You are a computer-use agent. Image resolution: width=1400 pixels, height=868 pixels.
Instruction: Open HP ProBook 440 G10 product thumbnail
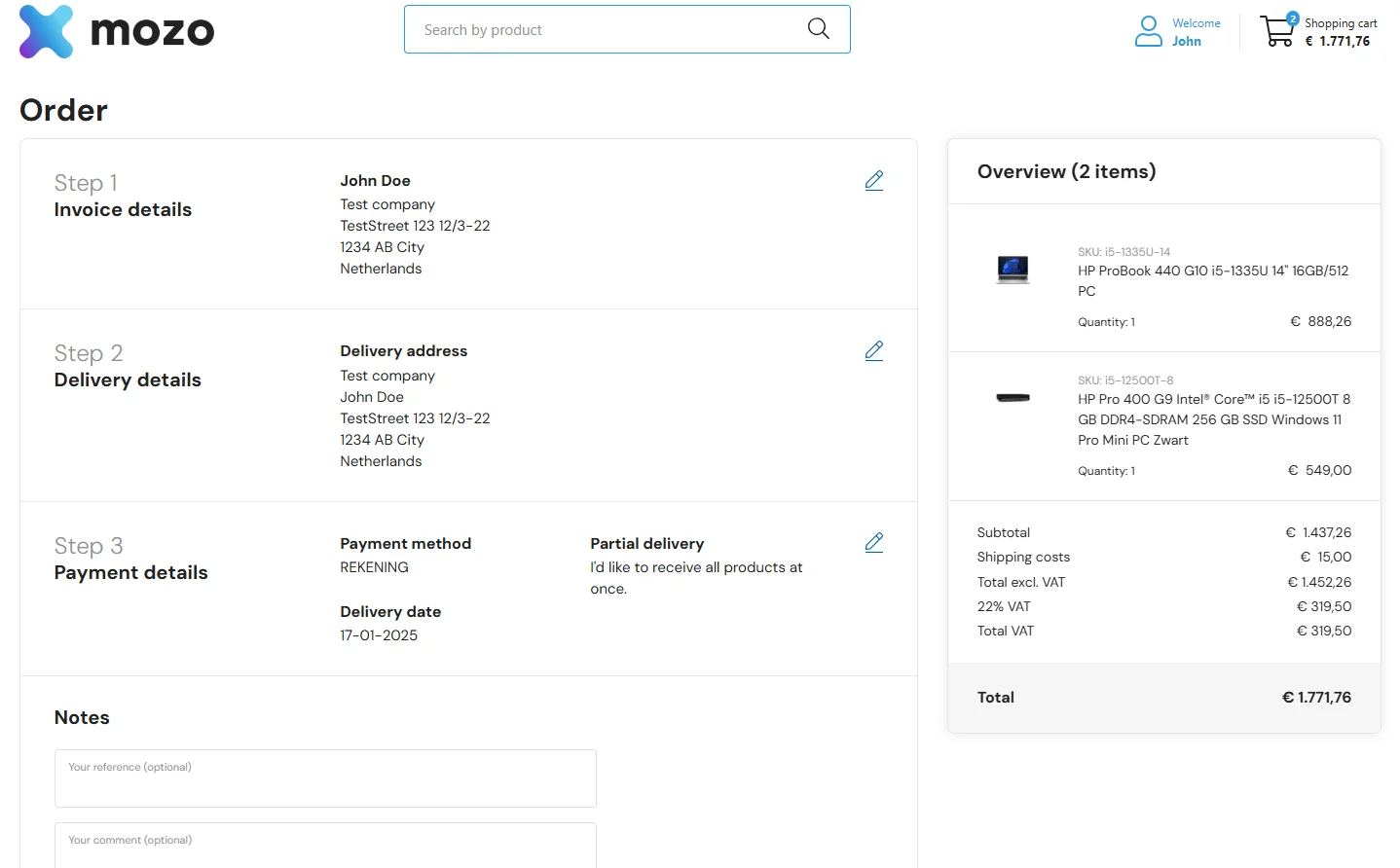click(1013, 269)
